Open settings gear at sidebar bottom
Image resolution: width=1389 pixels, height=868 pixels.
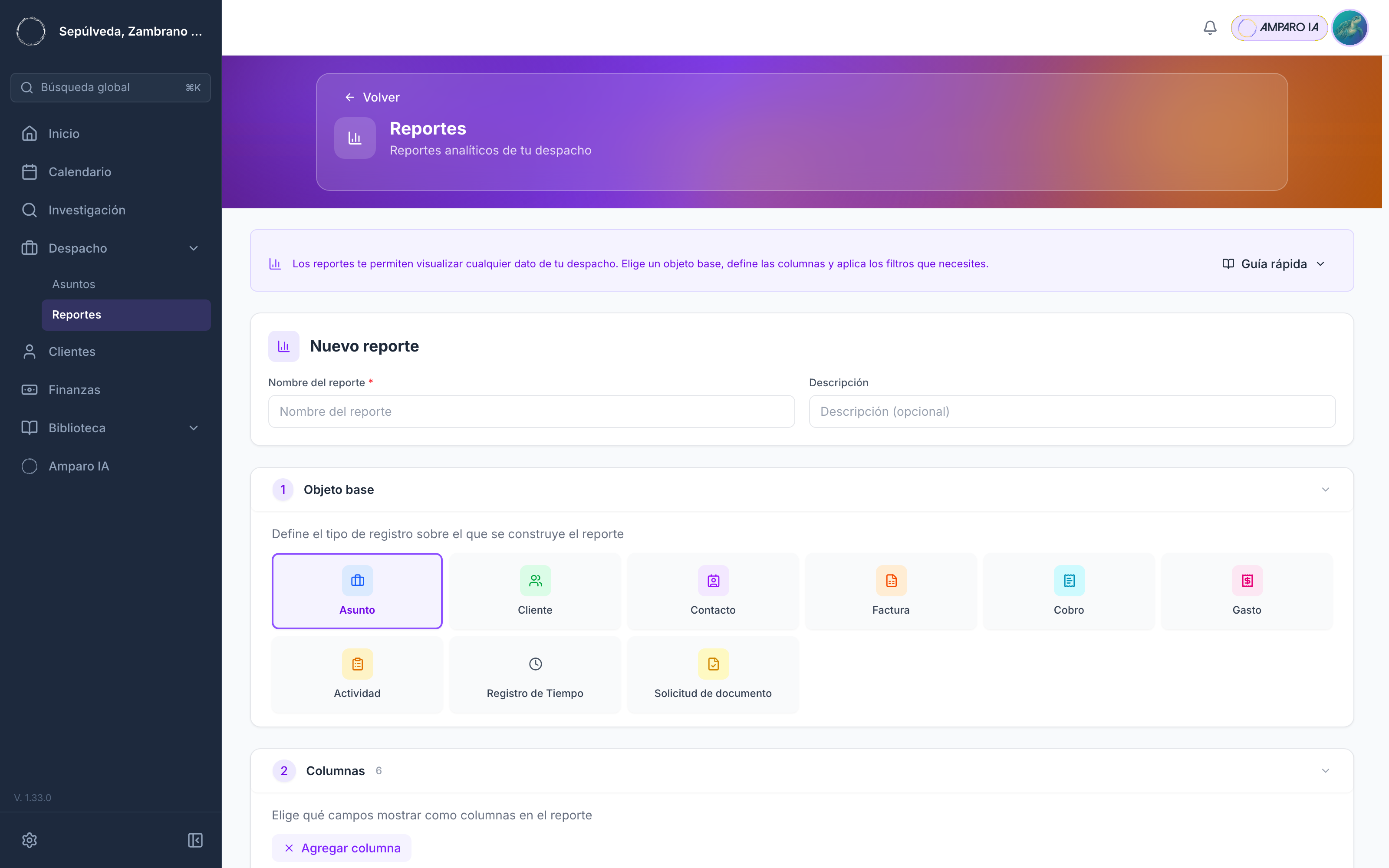[29, 840]
